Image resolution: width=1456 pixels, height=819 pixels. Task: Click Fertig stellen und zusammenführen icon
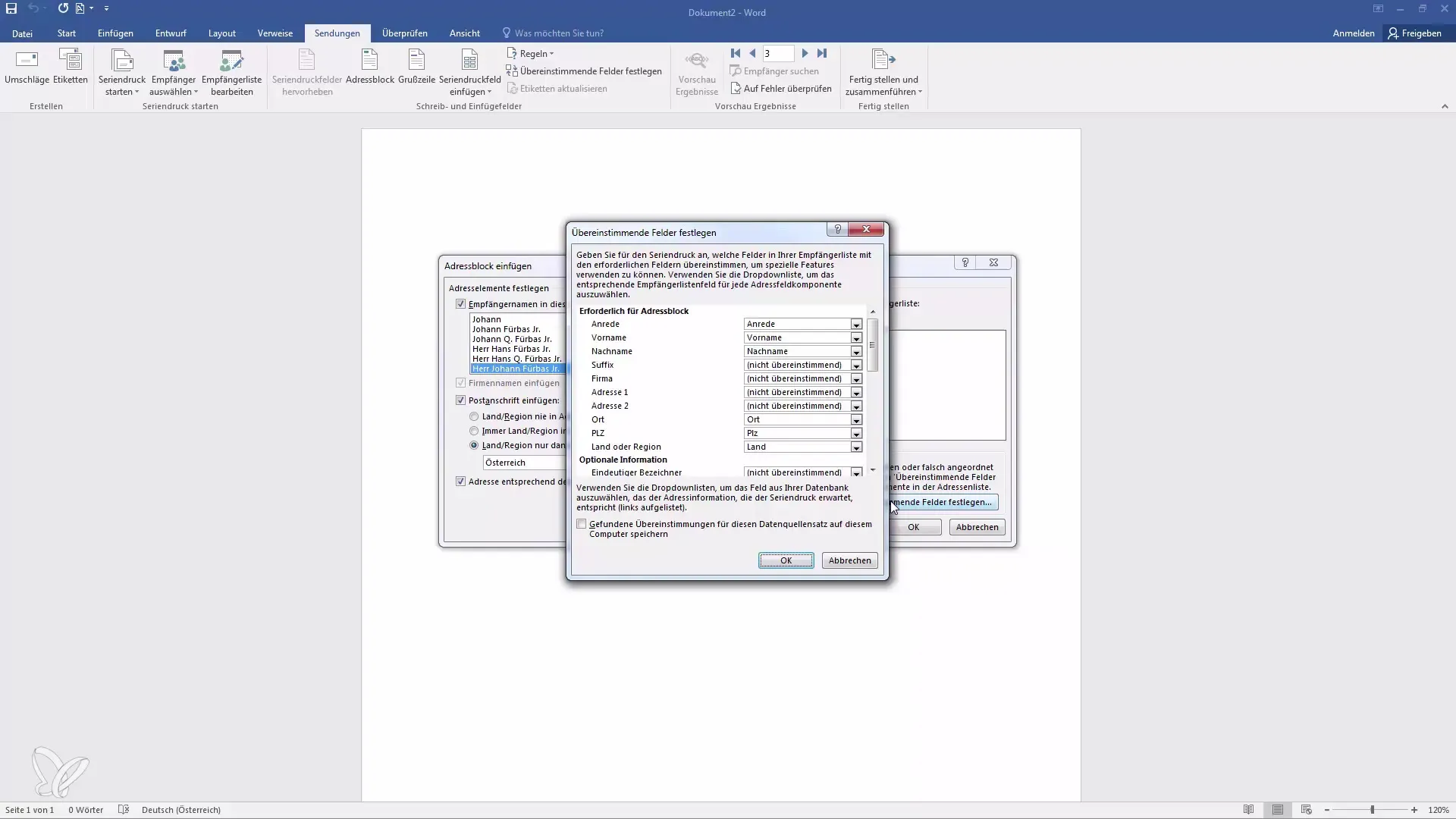coord(883,73)
